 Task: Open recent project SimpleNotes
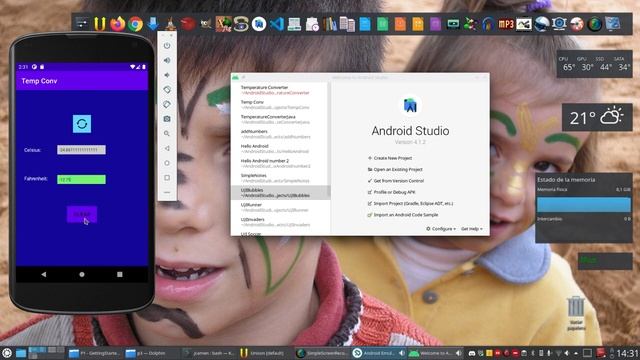click(x=280, y=178)
